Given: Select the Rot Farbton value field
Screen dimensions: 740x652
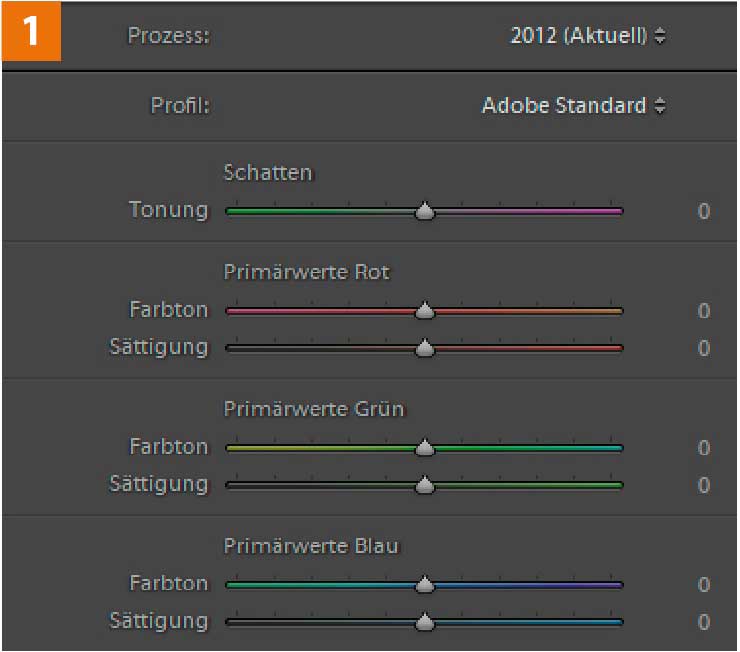Looking at the screenshot, I should click(704, 311).
